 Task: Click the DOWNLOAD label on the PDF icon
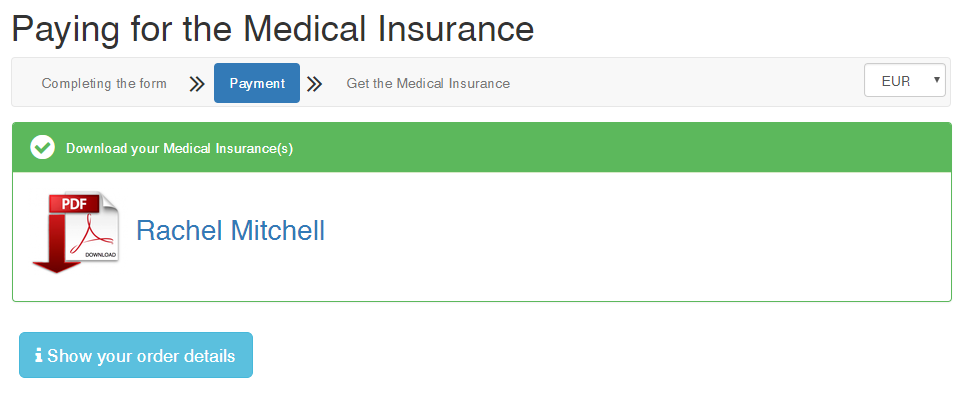pos(100,254)
